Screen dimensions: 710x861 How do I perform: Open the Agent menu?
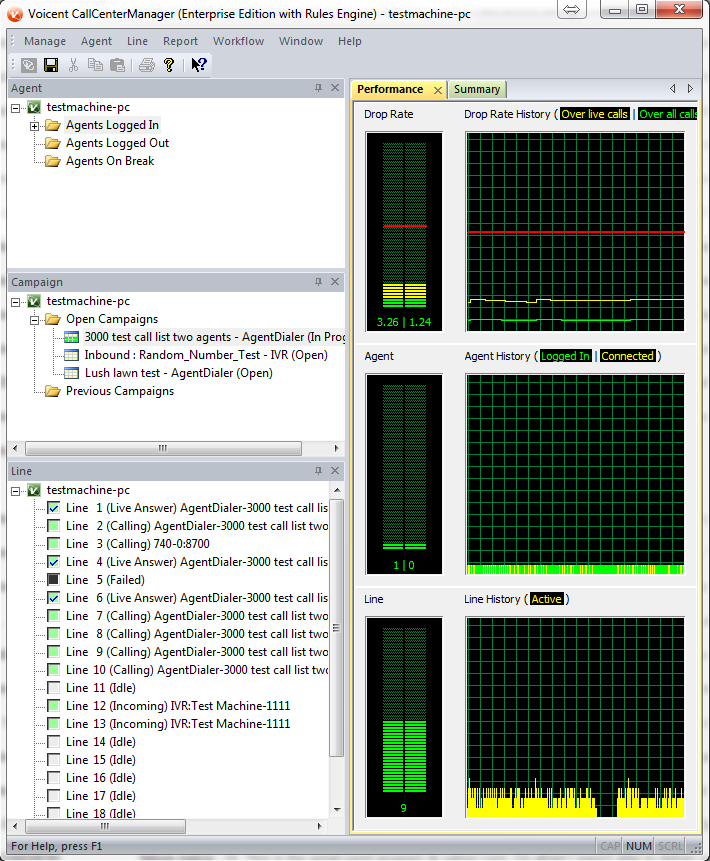coord(96,41)
